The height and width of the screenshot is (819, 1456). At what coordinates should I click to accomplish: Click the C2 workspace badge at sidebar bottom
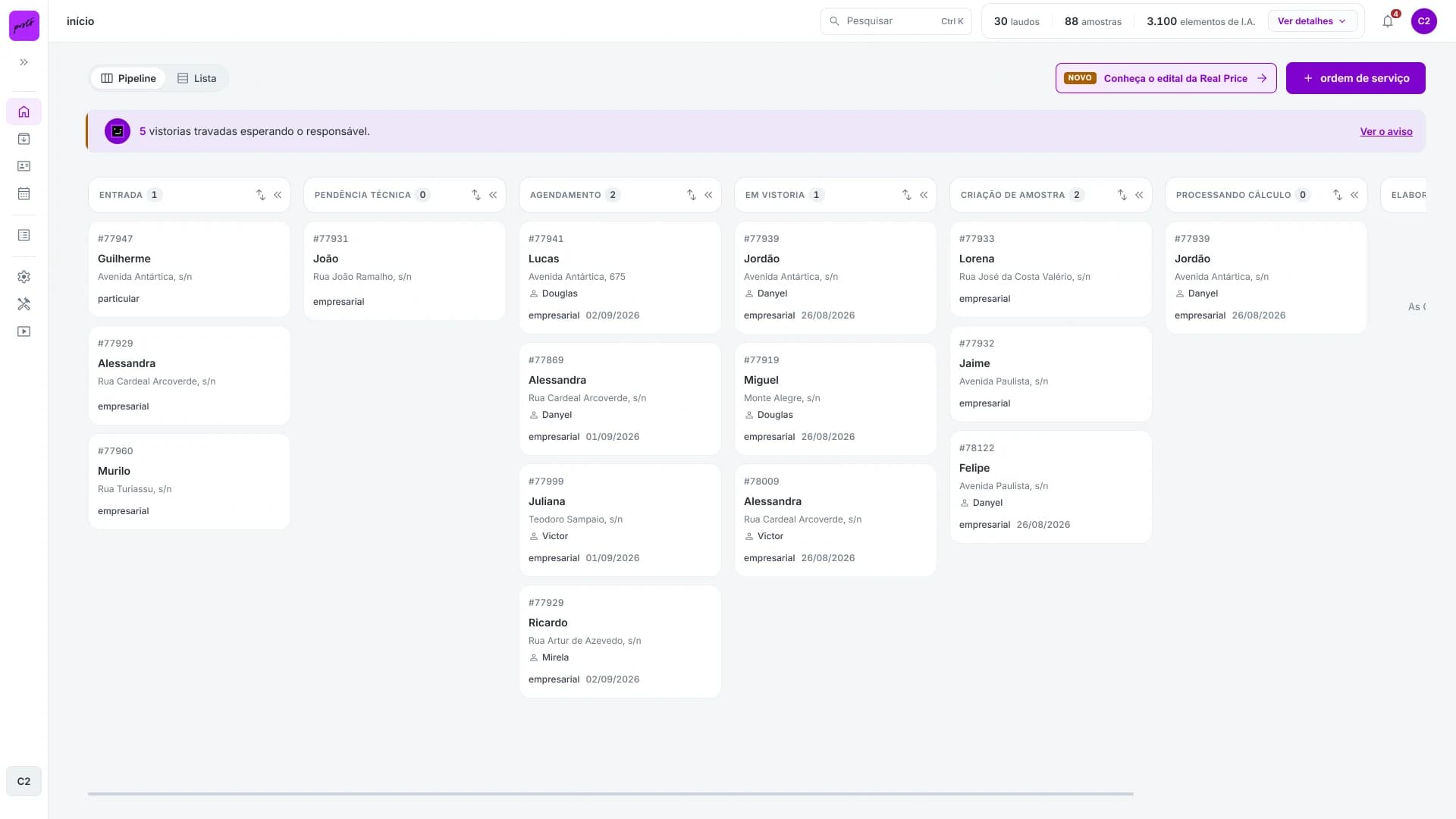(x=24, y=781)
